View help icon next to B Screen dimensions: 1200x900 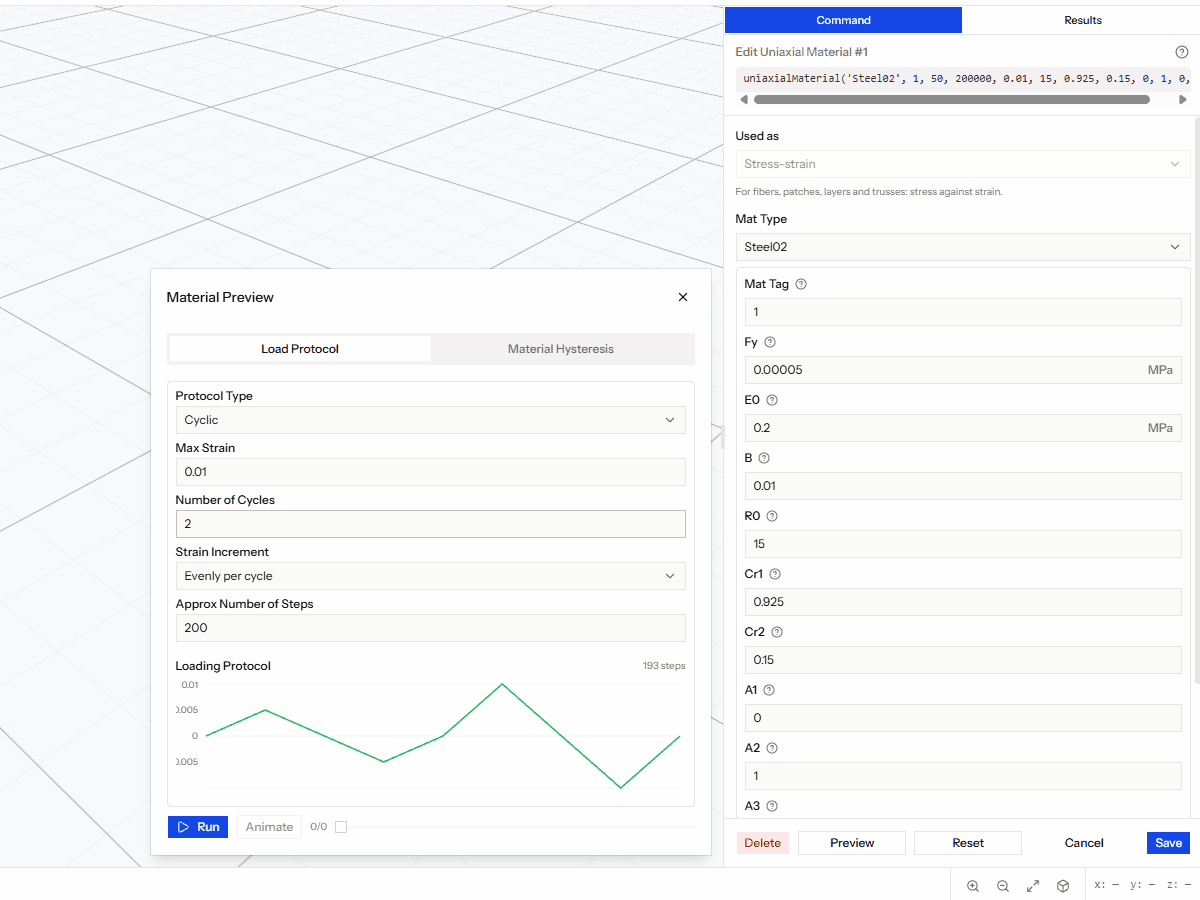click(x=764, y=458)
